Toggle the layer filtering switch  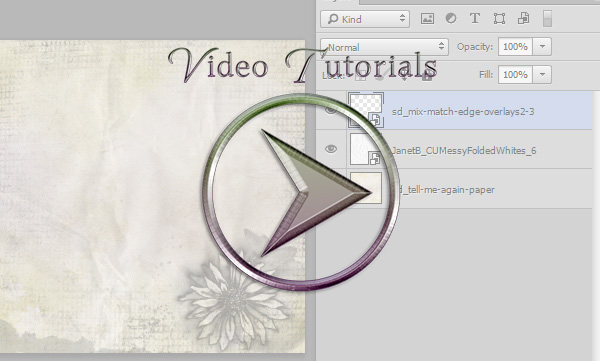point(547,19)
